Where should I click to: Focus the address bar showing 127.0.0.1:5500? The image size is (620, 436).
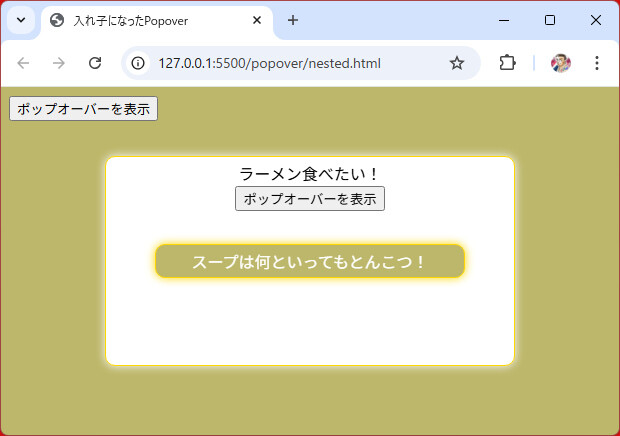(290, 63)
